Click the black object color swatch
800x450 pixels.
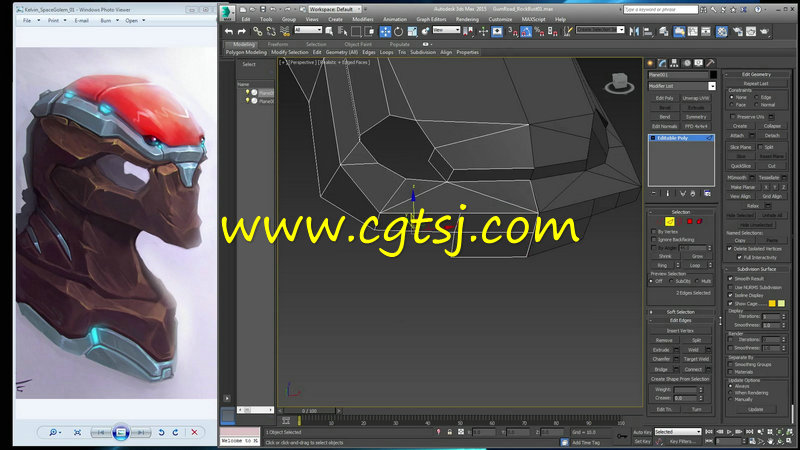713,75
